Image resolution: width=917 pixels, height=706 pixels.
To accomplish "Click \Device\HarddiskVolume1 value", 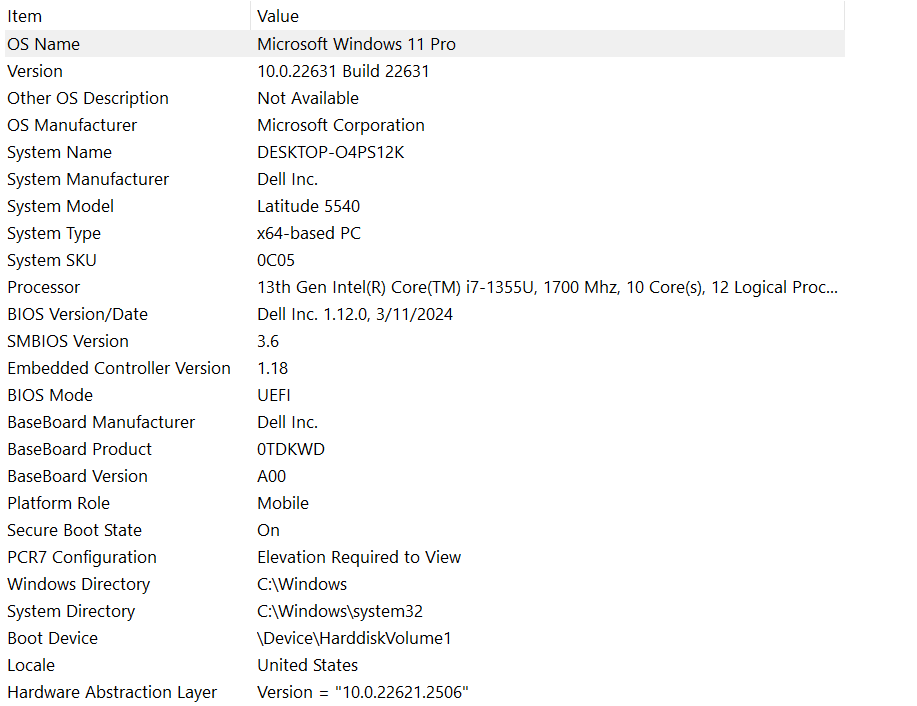I will coord(354,638).
